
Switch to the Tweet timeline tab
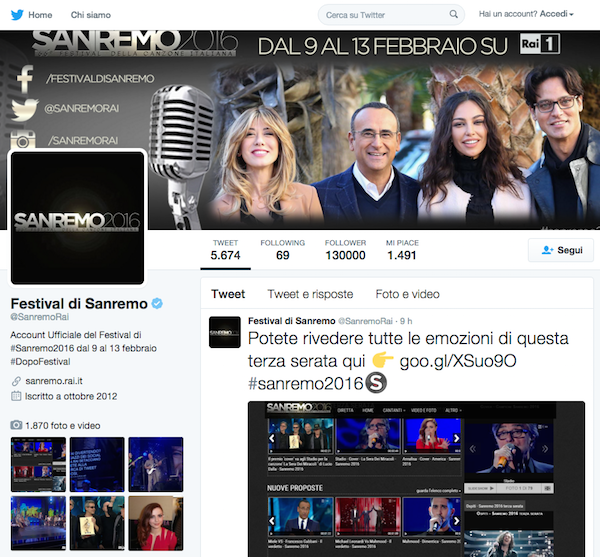[x=228, y=294]
